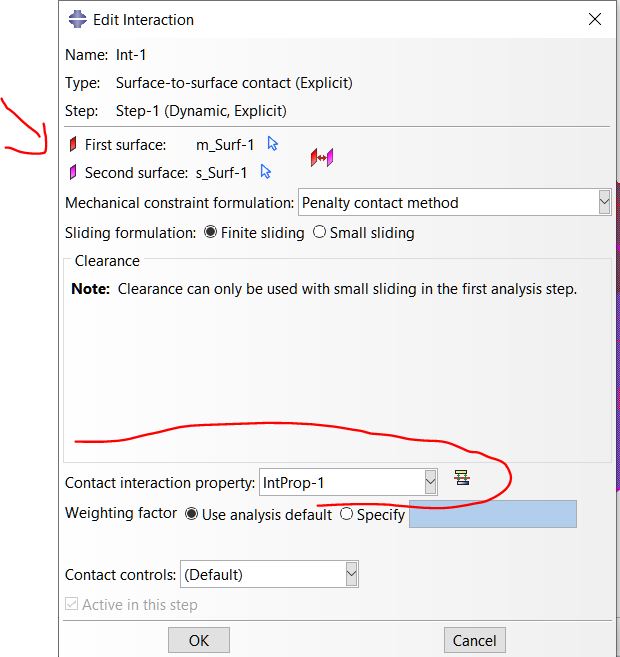Expand the Contact controls dropdown
Image resolution: width=620 pixels, height=657 pixels.
click(351, 574)
